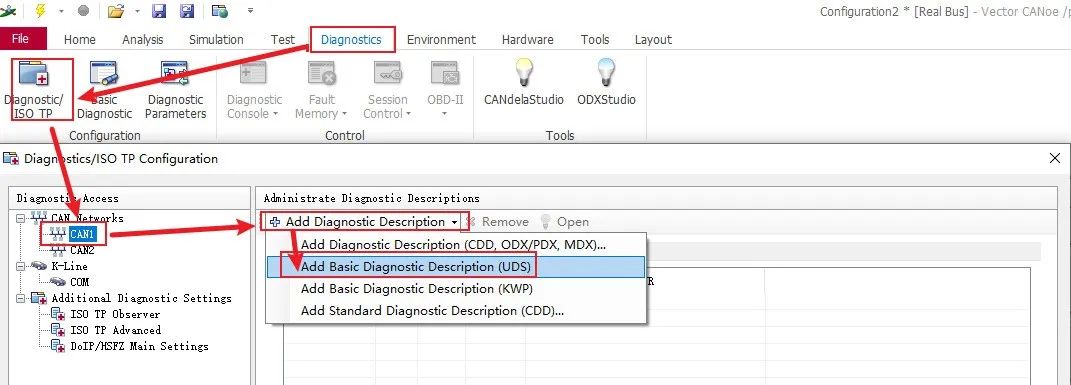
Task: Switch to the Layout ribbon tab
Action: tap(653, 40)
